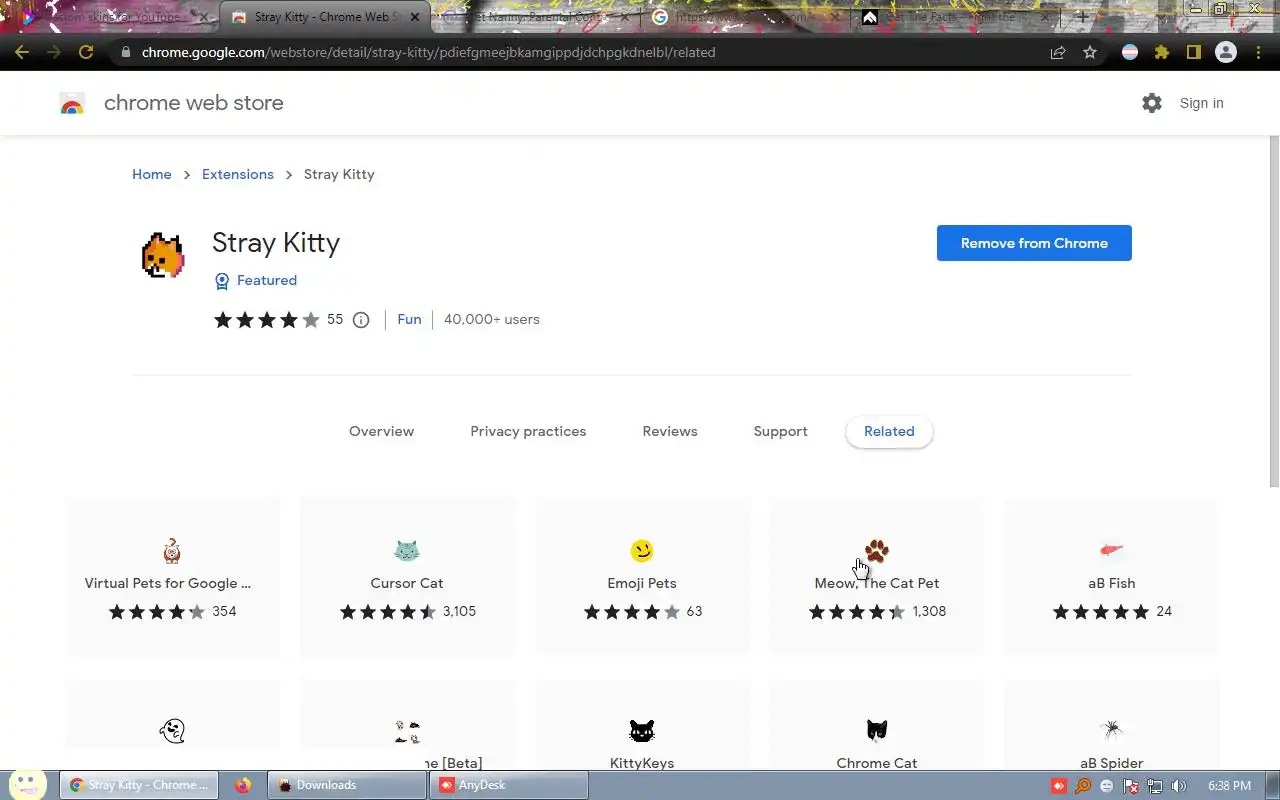
Task: Click the Sign in link
Action: coord(1201,103)
